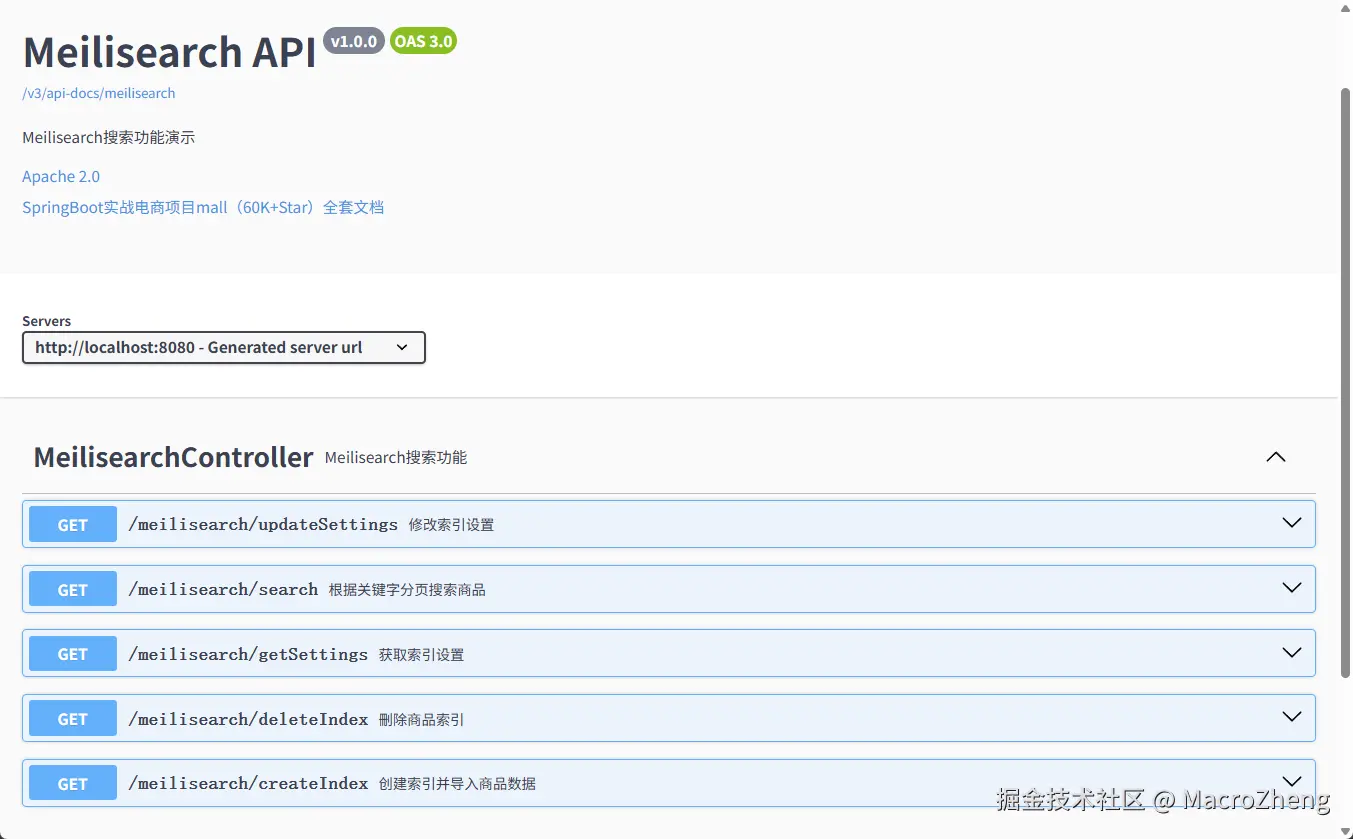Click GET button for getSettings endpoint
Viewport: 1353px width, 839px height.
[x=73, y=654]
